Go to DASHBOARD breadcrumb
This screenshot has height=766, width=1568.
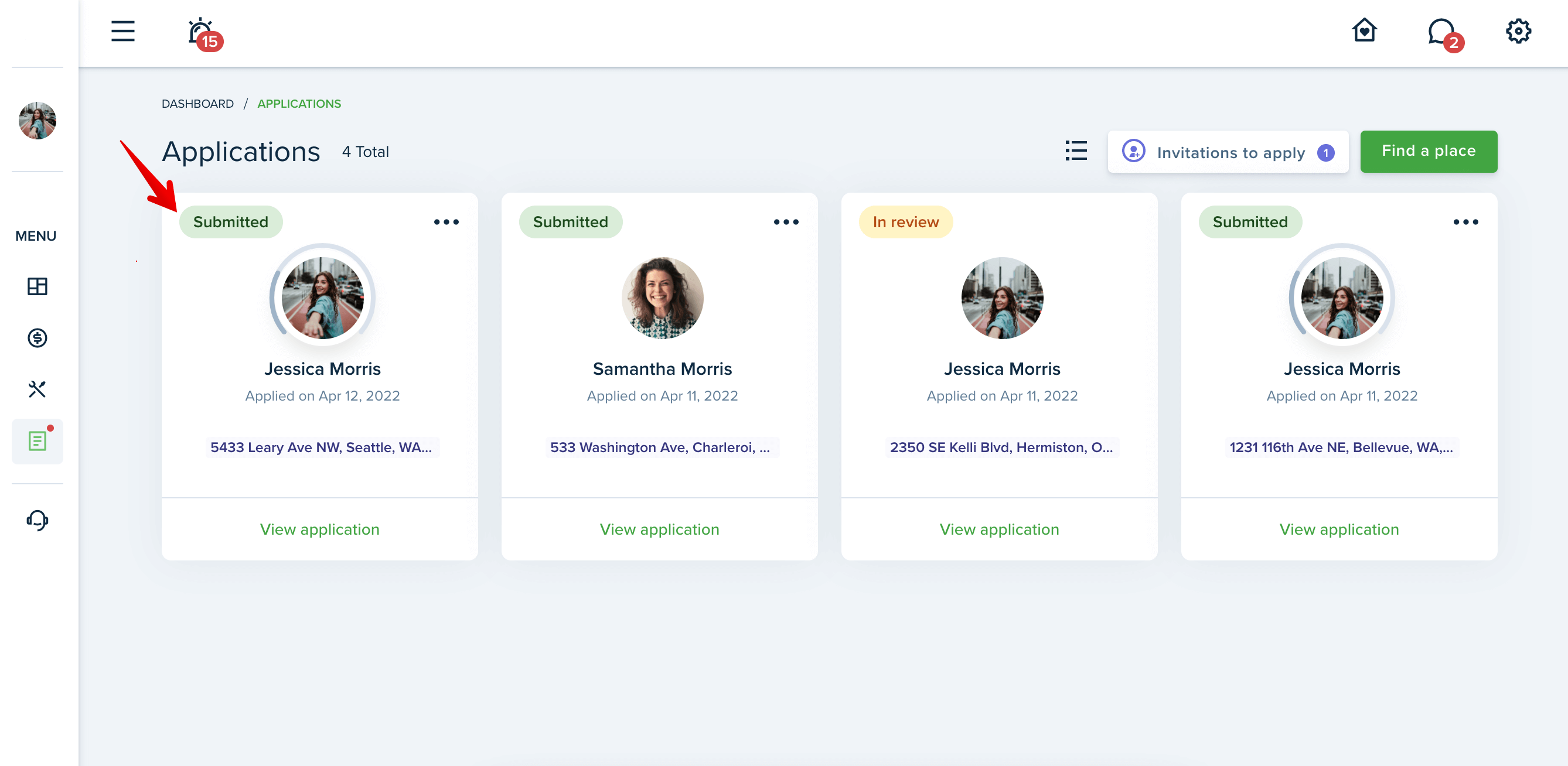(x=197, y=104)
